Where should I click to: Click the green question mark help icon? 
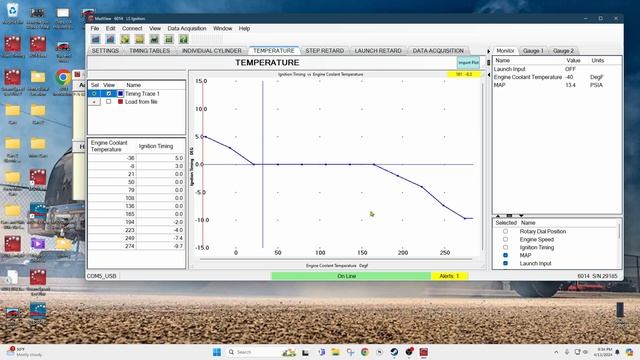click(x=184, y=39)
